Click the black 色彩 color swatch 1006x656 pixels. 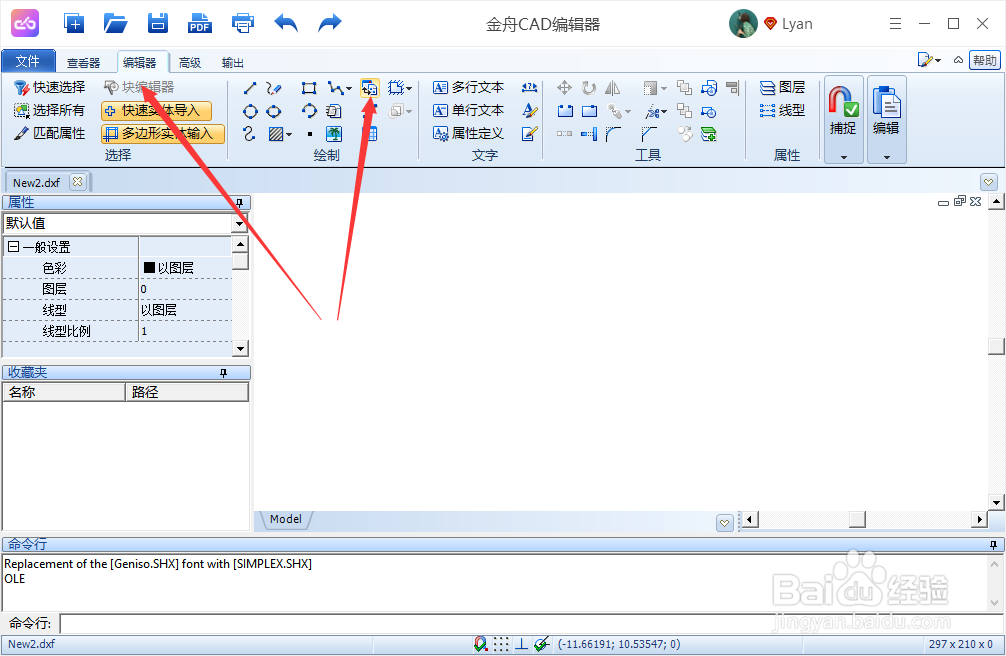coord(149,268)
